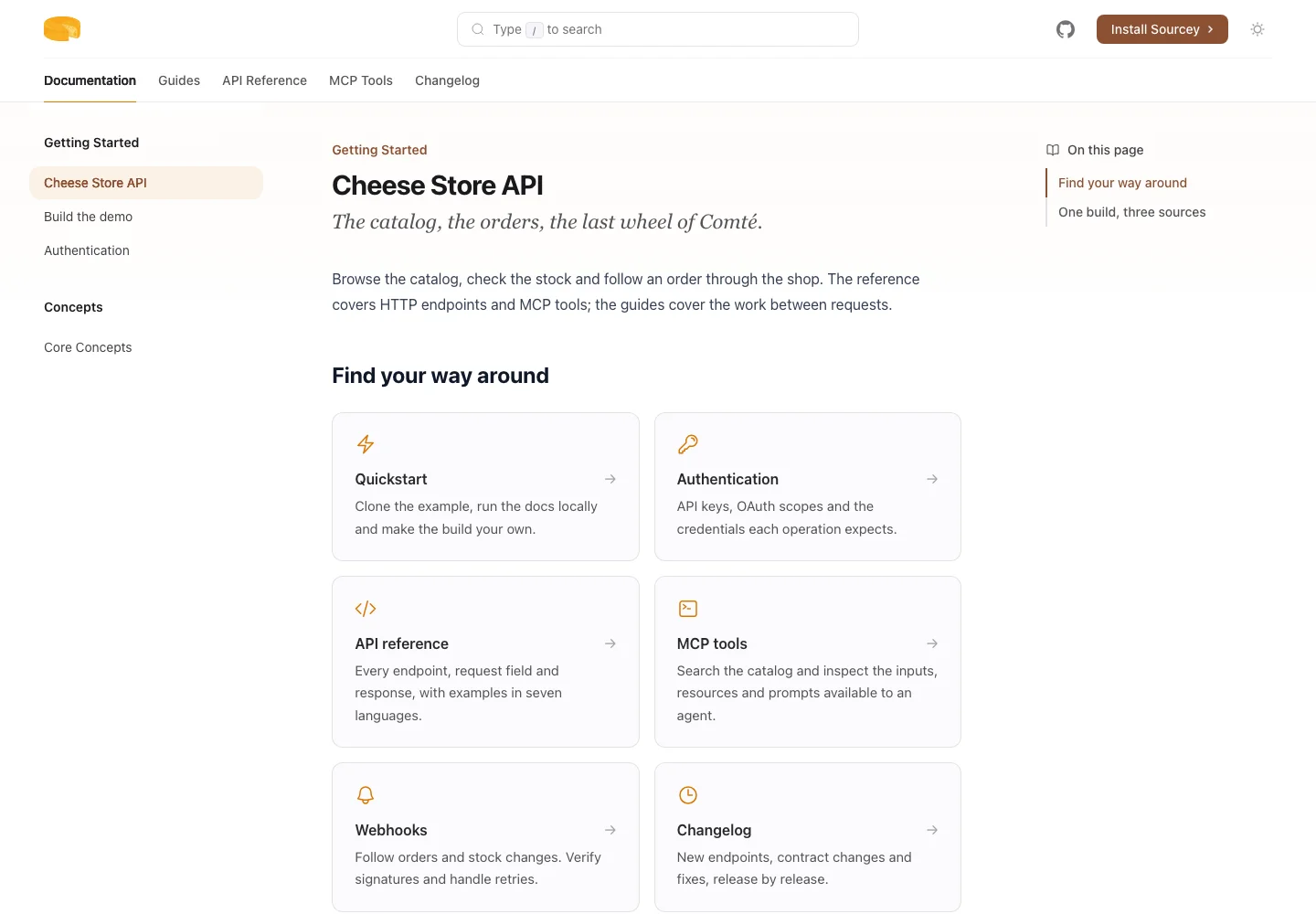Click the Authentication key icon
Screen dimensions: 1316x914
(x=688, y=444)
